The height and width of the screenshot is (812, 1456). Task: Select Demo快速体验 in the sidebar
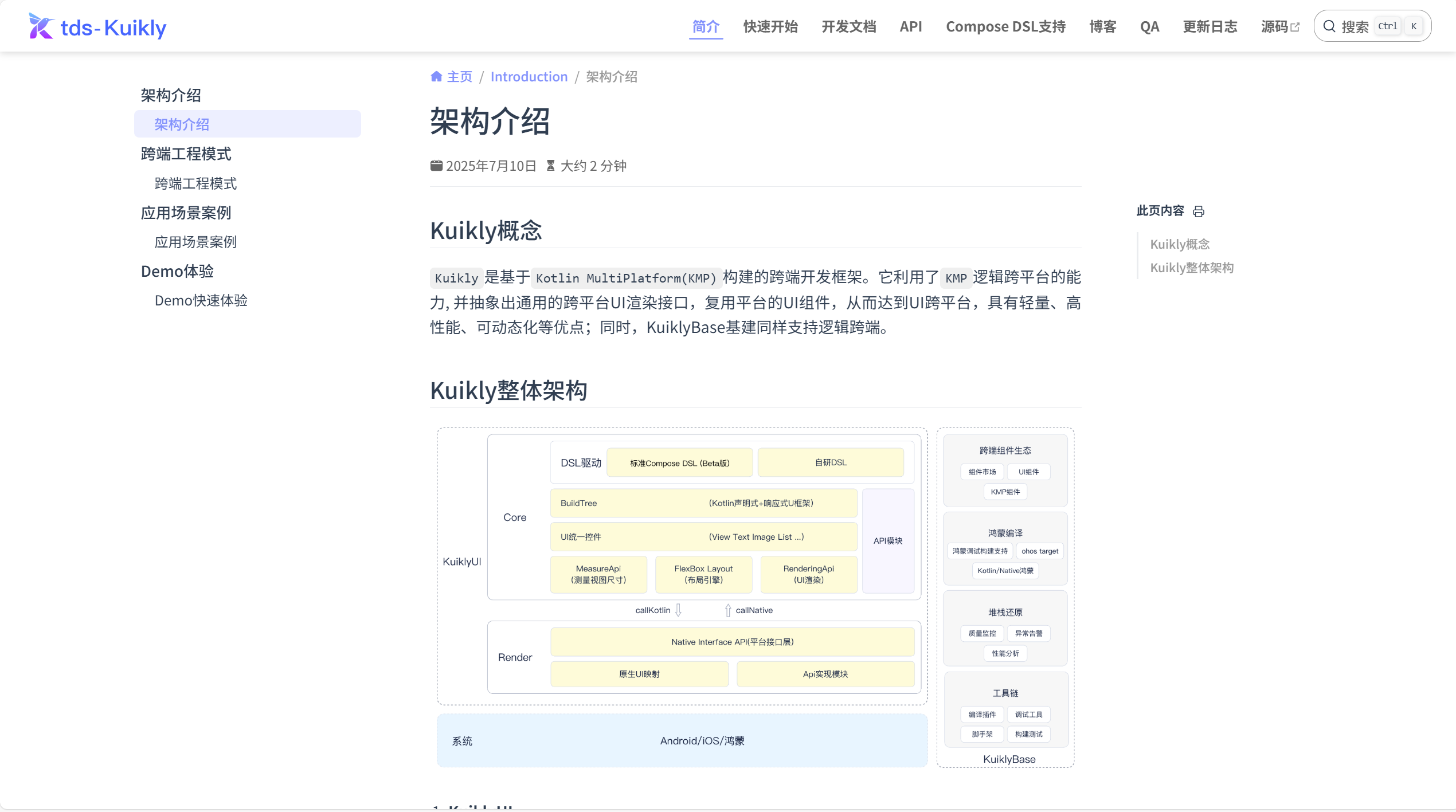201,300
